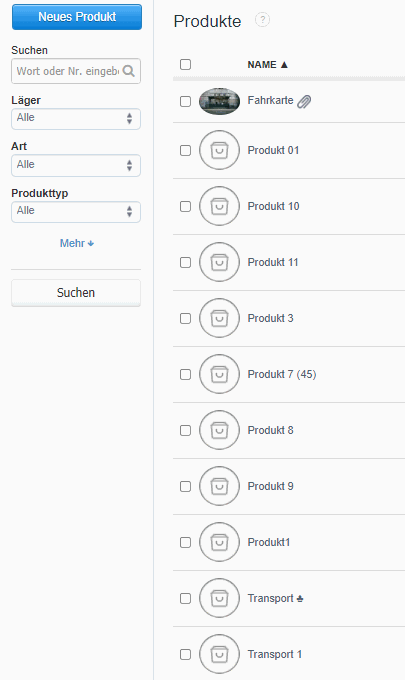405x680 pixels.
Task: Open the Art filter dropdown
Action: [x=76, y=165]
